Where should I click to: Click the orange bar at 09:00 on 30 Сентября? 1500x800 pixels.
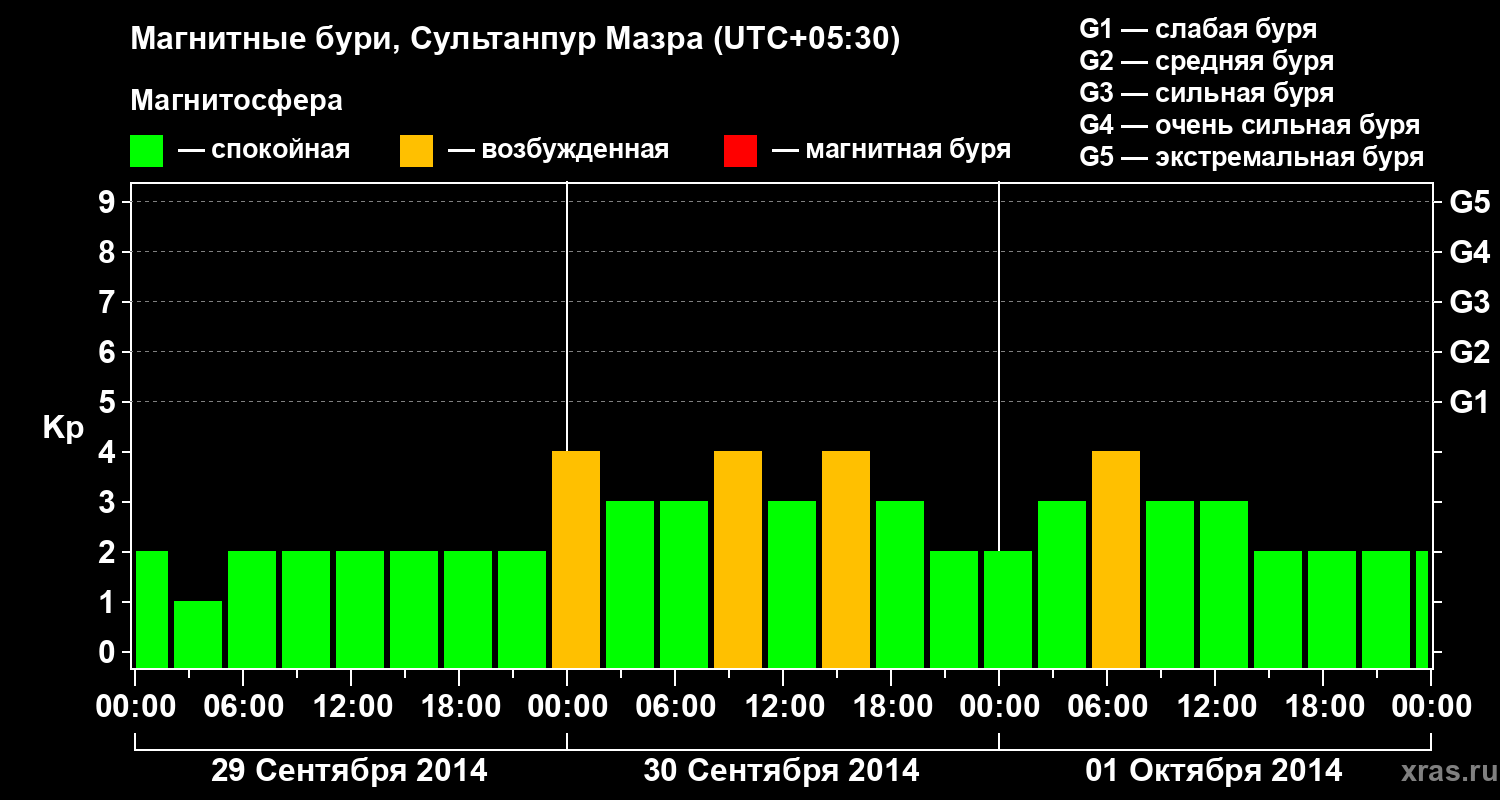(738, 559)
